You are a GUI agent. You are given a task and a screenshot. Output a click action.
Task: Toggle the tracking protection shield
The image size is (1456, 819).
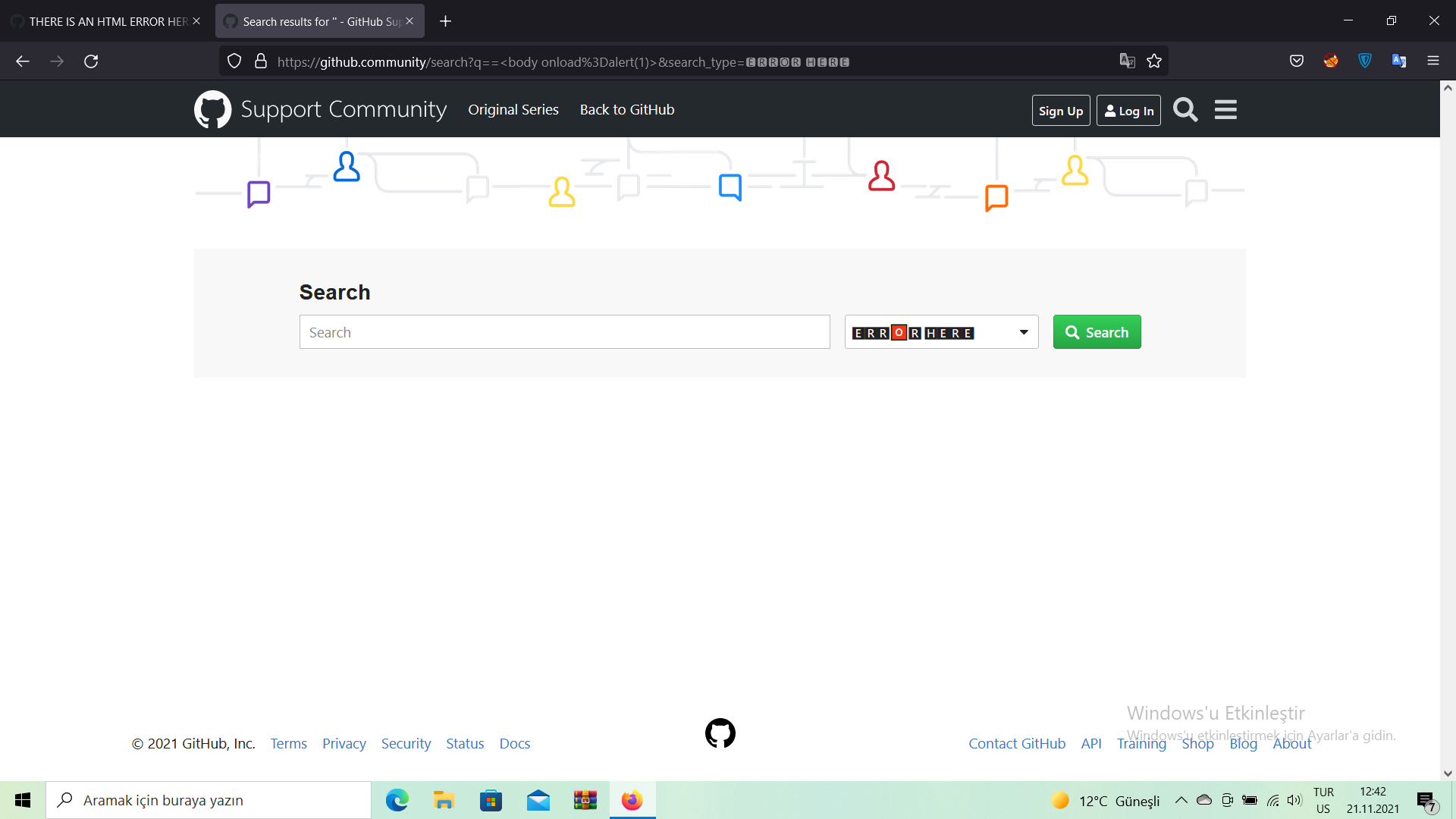[x=234, y=61]
